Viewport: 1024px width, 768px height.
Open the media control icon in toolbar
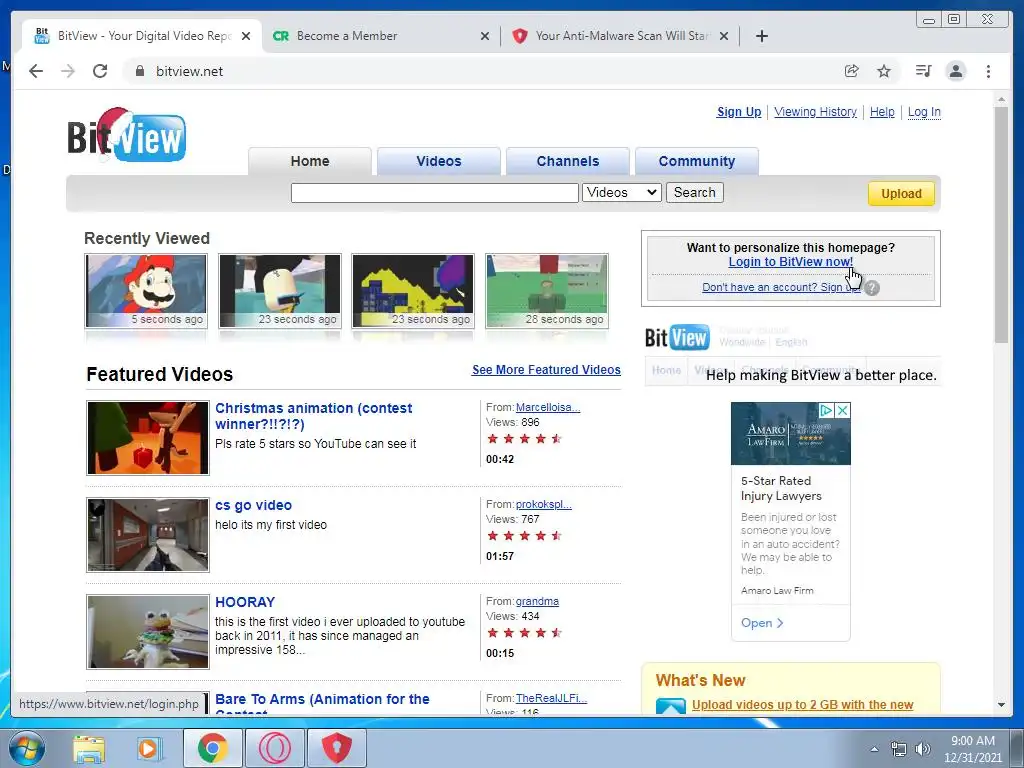click(923, 71)
